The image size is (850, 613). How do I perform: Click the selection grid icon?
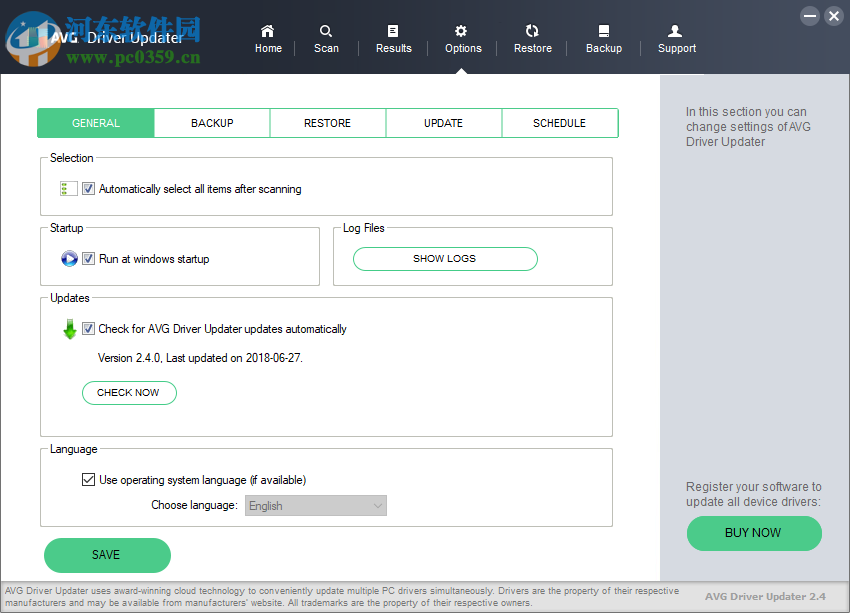(x=67, y=188)
